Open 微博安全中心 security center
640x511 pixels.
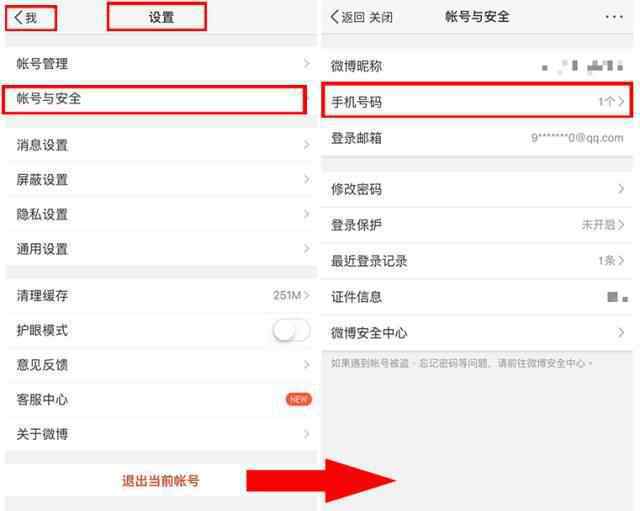(477, 333)
